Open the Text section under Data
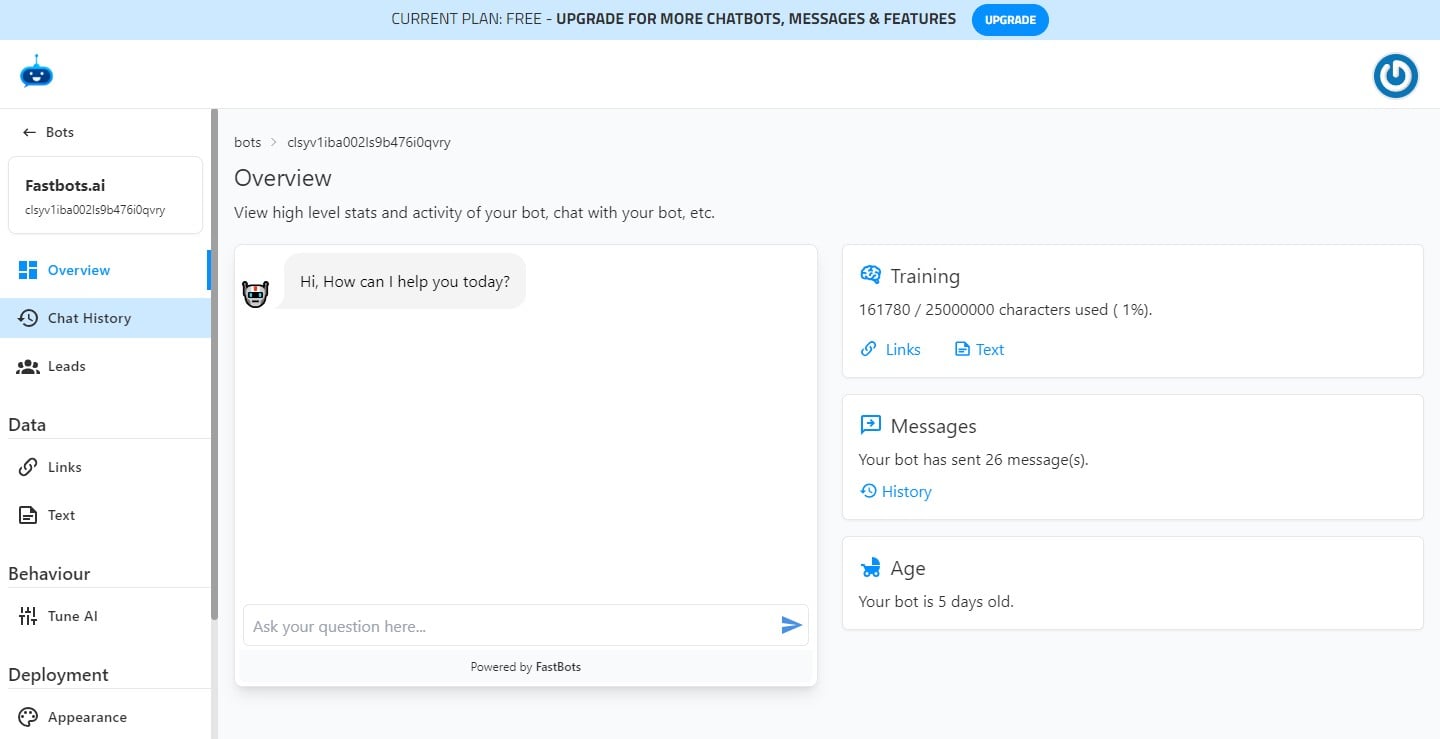 coord(60,515)
